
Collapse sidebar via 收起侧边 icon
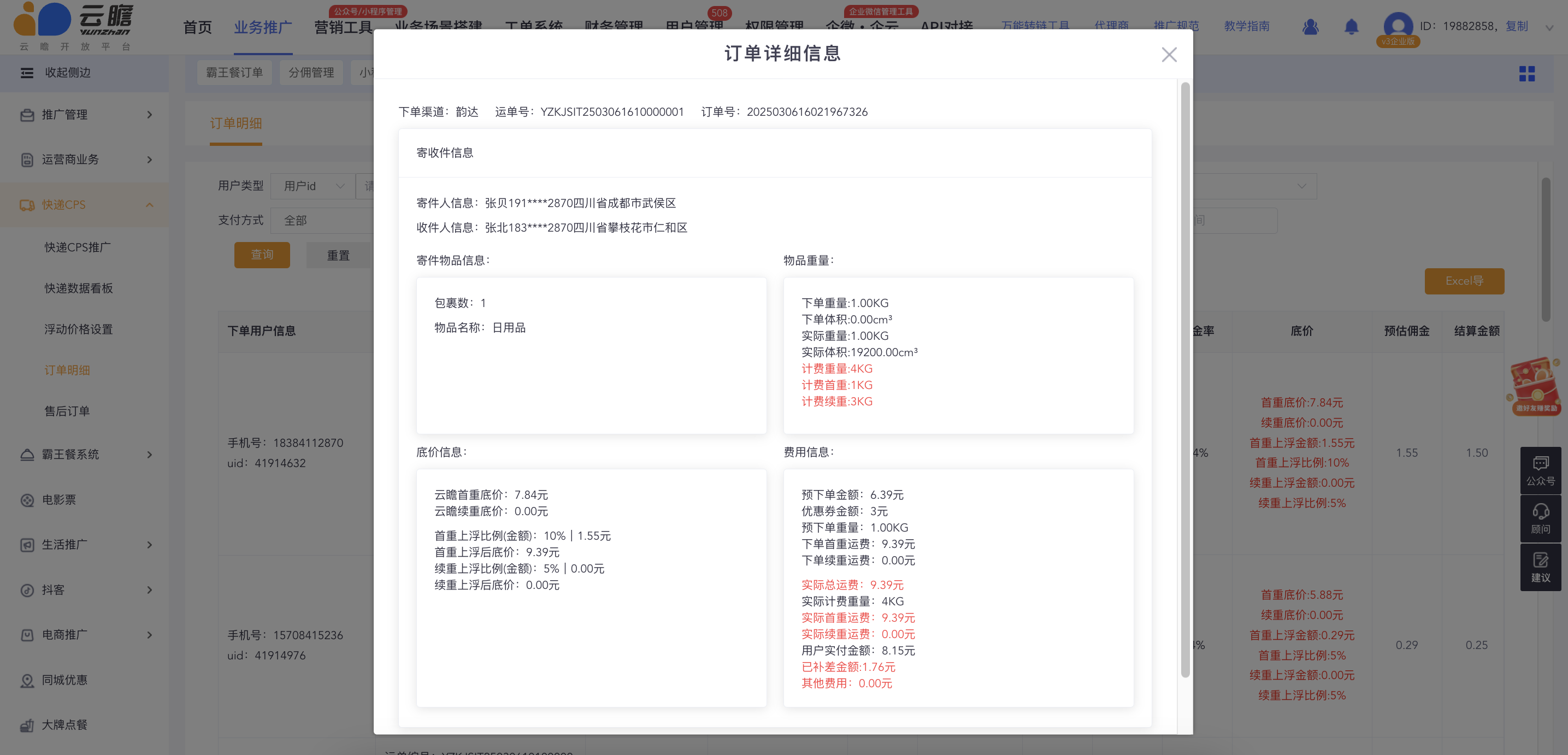27,73
